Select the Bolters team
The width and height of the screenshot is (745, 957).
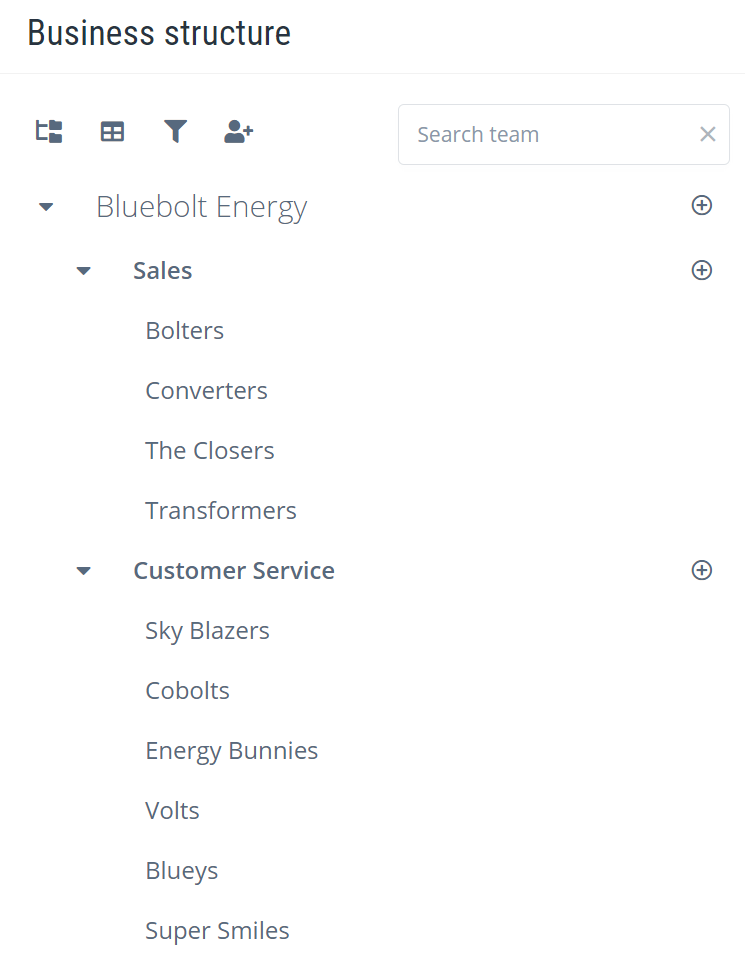pos(185,331)
